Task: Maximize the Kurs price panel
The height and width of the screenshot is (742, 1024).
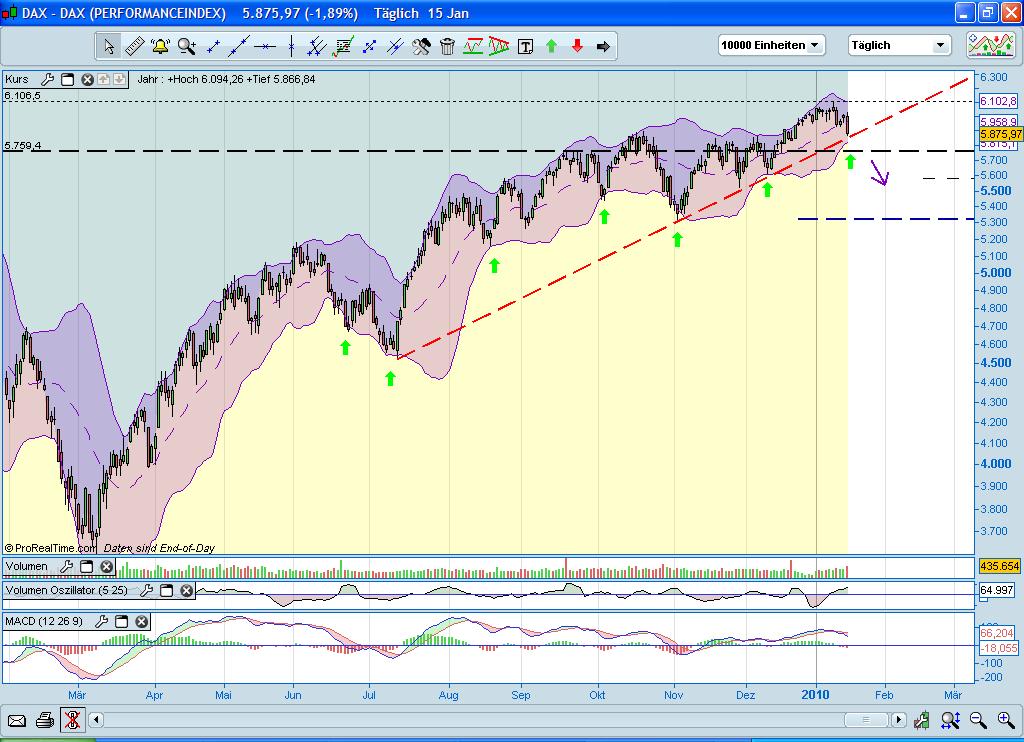Action: pyautogui.click(x=67, y=80)
